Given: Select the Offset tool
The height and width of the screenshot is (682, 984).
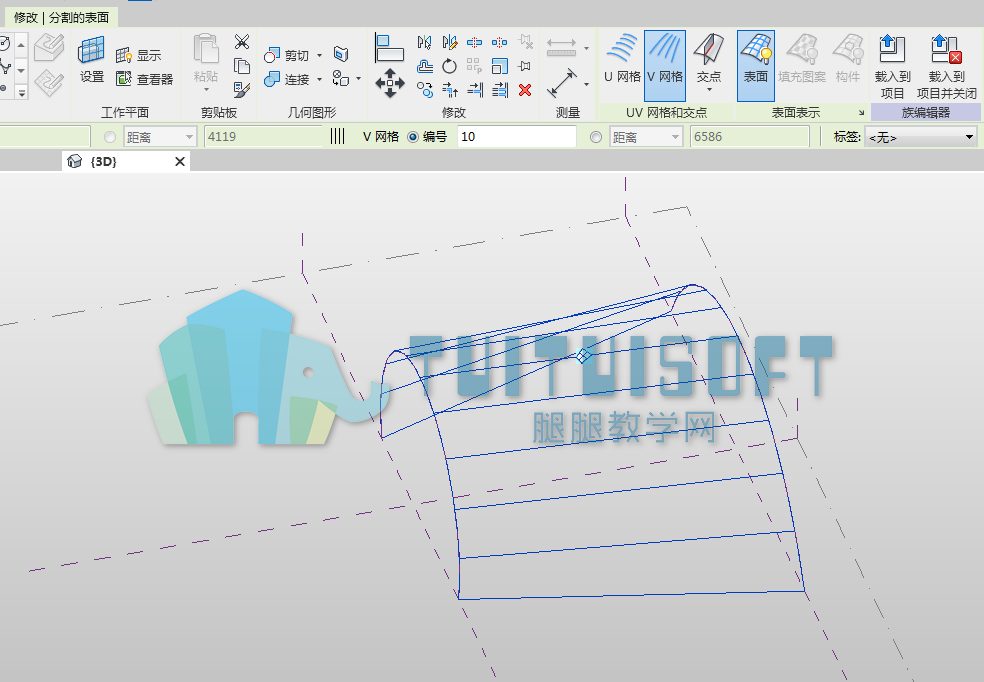Looking at the screenshot, I should (425, 66).
